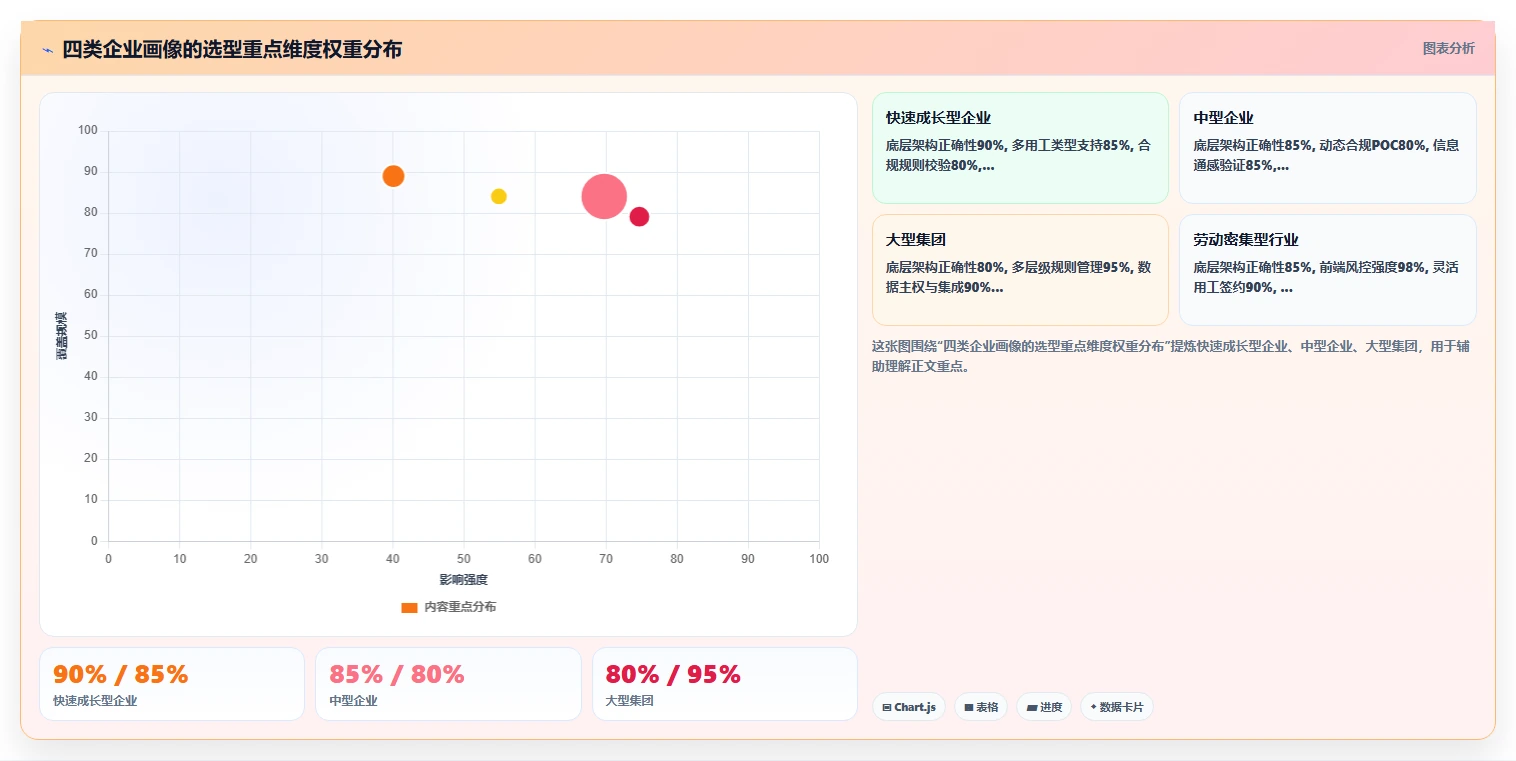Click the 85% / 80% stat value
The height and width of the screenshot is (761, 1516).
click(x=397, y=675)
